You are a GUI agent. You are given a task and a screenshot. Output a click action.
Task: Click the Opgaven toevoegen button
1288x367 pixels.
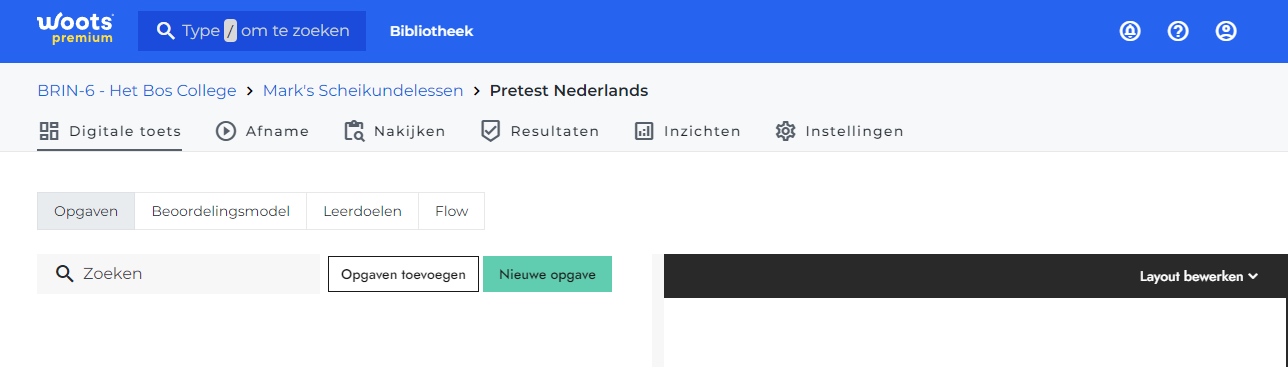click(x=403, y=274)
